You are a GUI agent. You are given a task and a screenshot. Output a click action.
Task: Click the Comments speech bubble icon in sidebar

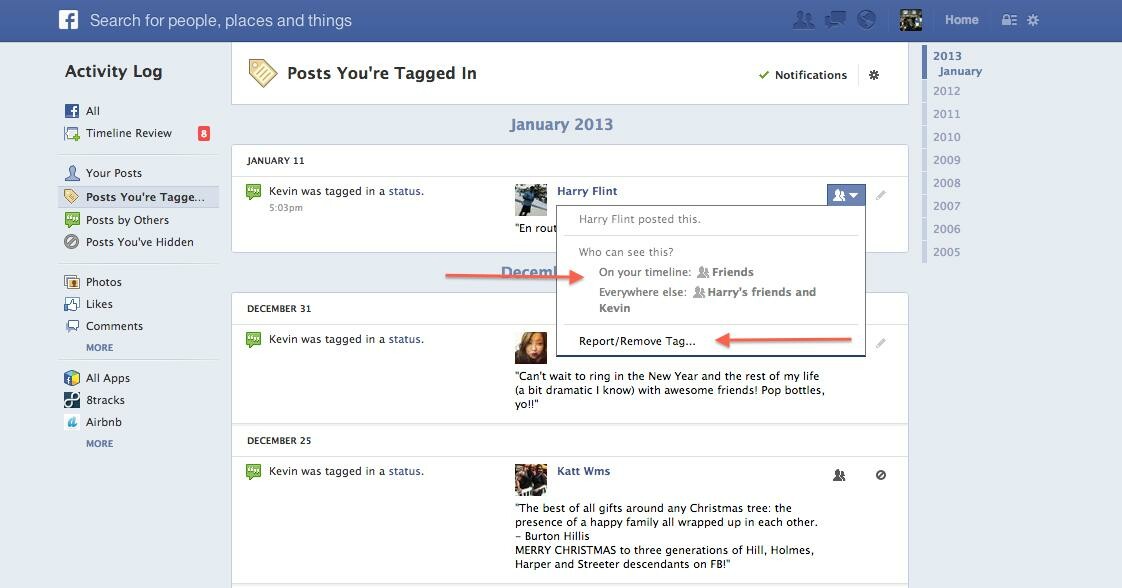tap(72, 326)
